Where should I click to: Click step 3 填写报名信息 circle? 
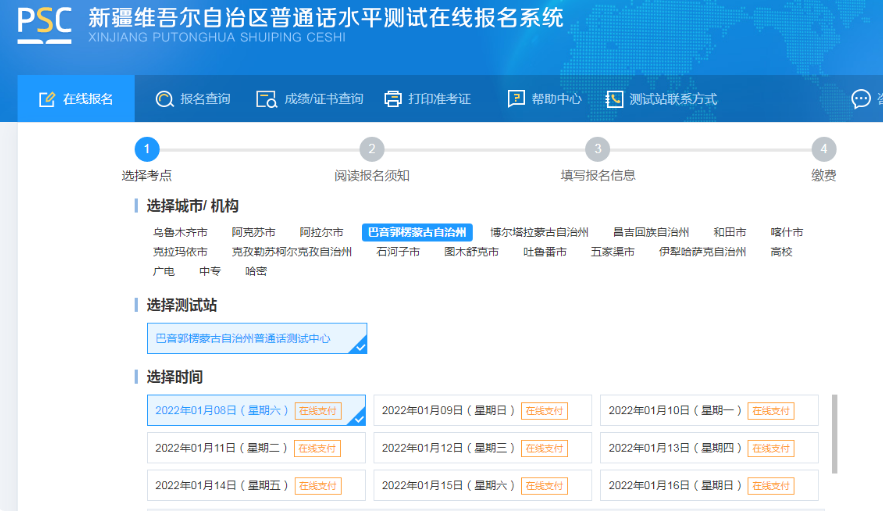(x=597, y=150)
